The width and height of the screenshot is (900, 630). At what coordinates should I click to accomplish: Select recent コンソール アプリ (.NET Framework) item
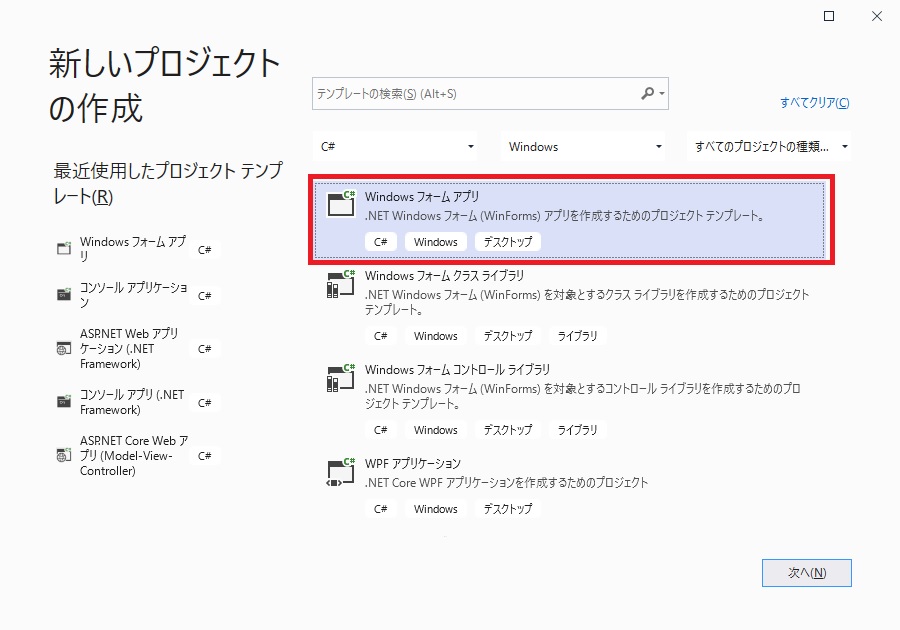pyautogui.click(x=131, y=402)
